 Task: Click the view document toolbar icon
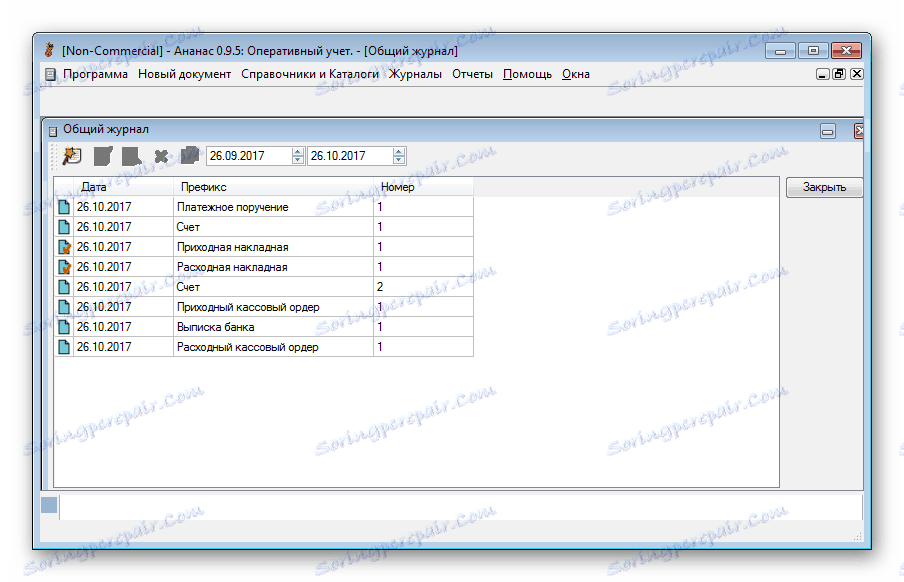(131, 156)
